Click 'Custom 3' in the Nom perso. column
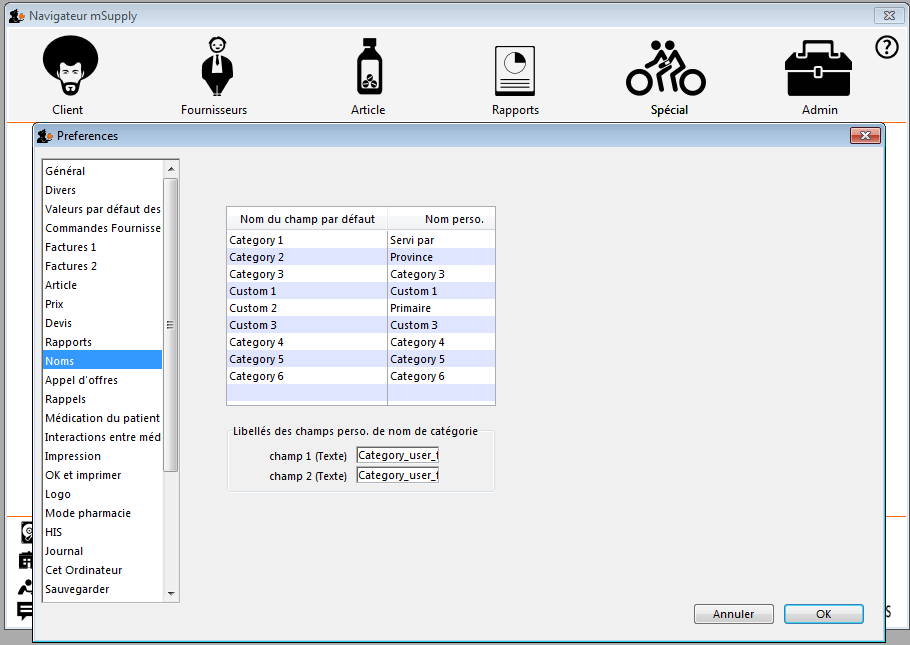Viewport: 910px width, 645px height. click(442, 325)
